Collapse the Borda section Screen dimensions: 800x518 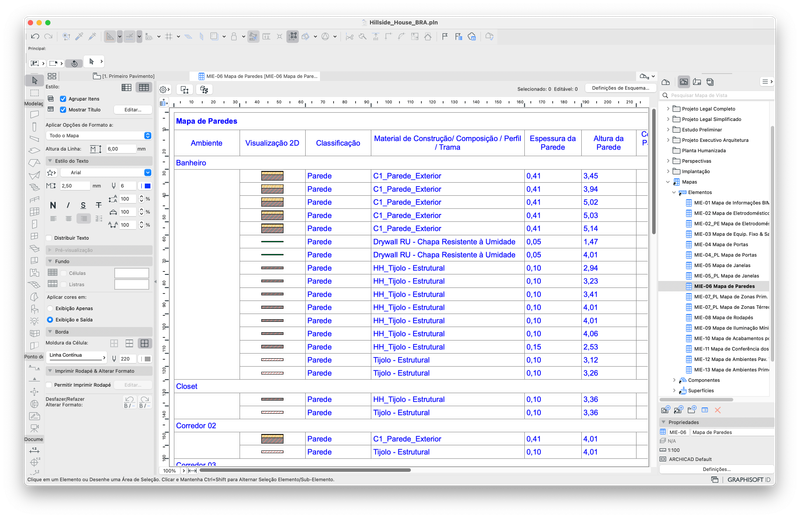pos(50,332)
